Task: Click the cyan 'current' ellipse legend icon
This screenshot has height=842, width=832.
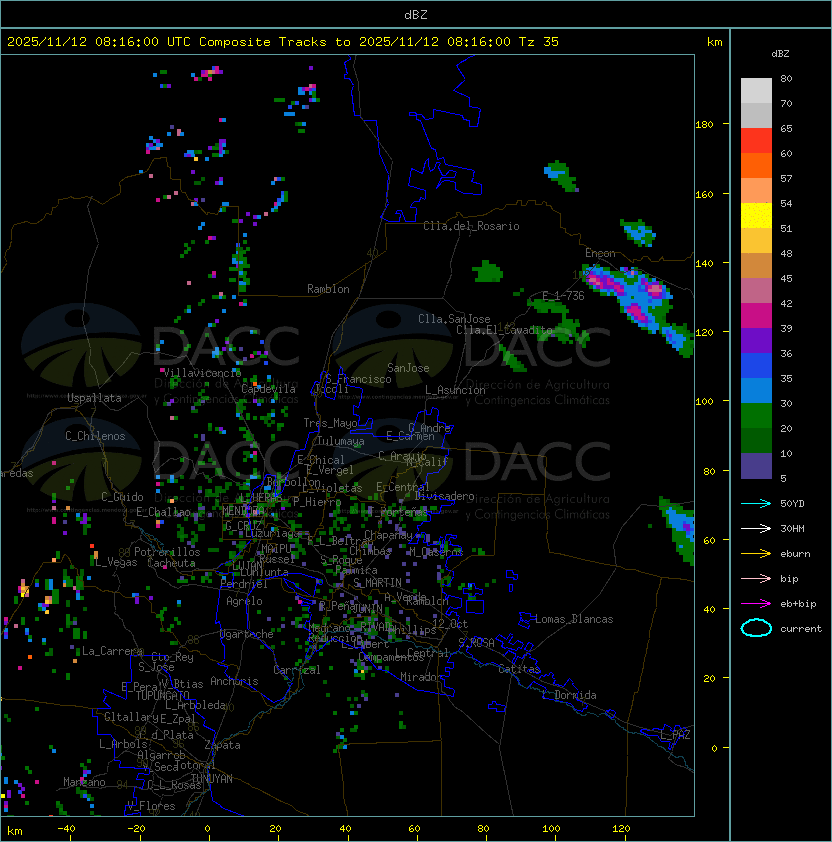Action: pos(756,628)
